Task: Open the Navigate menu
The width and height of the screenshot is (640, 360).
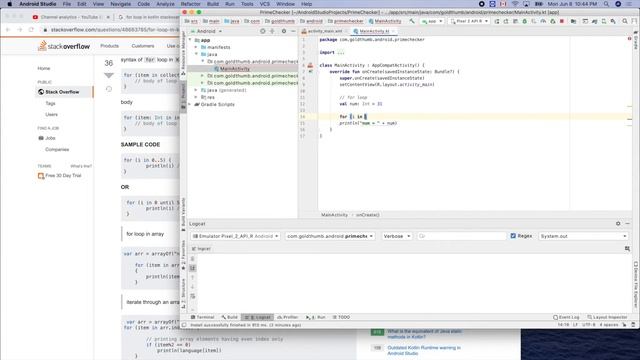Action: 121,4
